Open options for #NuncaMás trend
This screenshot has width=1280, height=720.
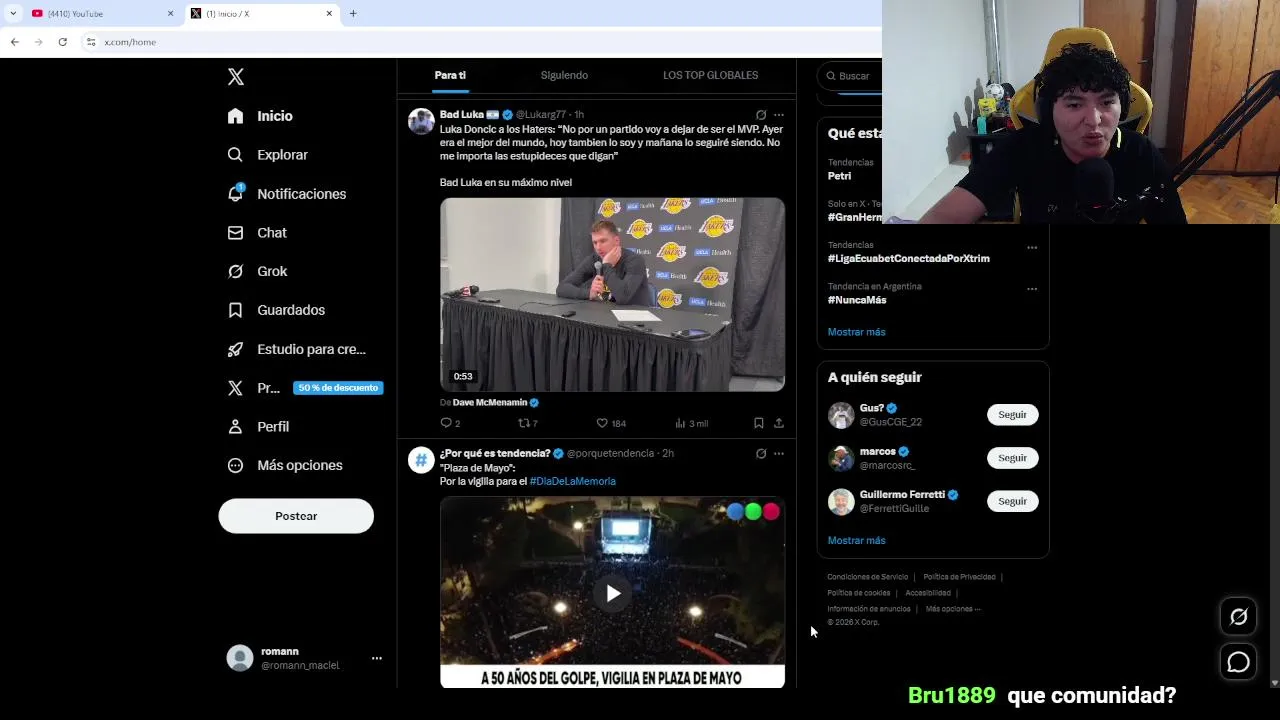click(x=1032, y=289)
